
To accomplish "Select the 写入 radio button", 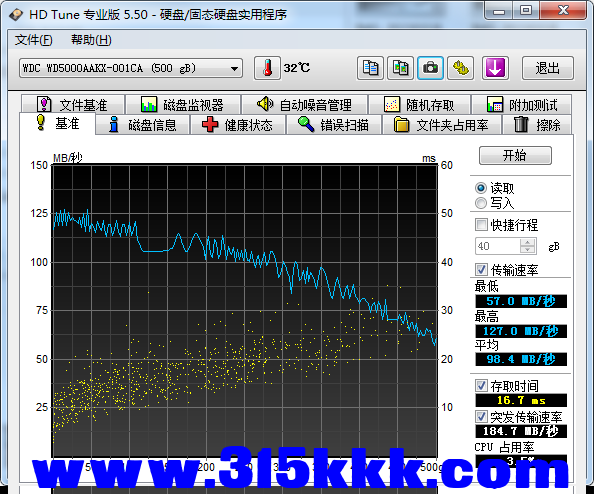I will pos(481,203).
